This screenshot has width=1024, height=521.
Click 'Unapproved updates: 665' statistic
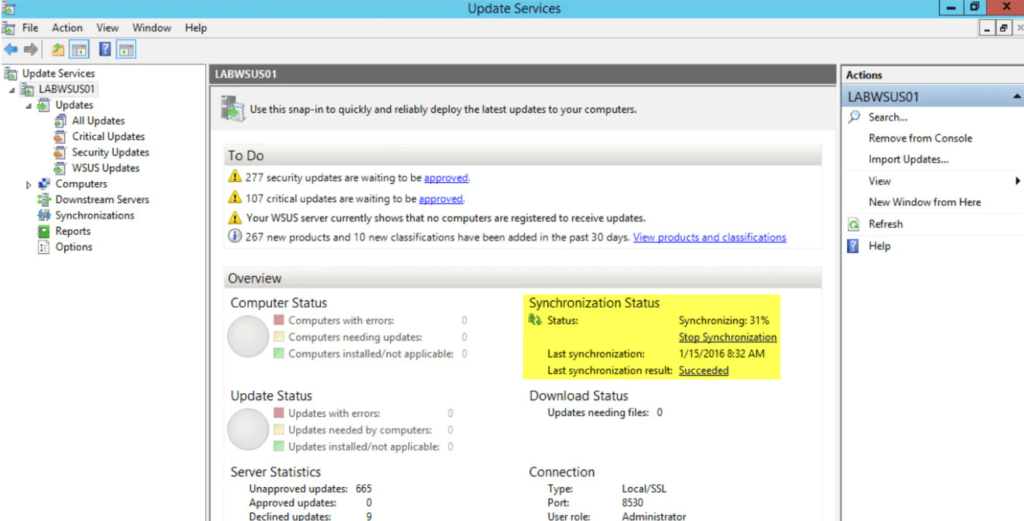[310, 488]
